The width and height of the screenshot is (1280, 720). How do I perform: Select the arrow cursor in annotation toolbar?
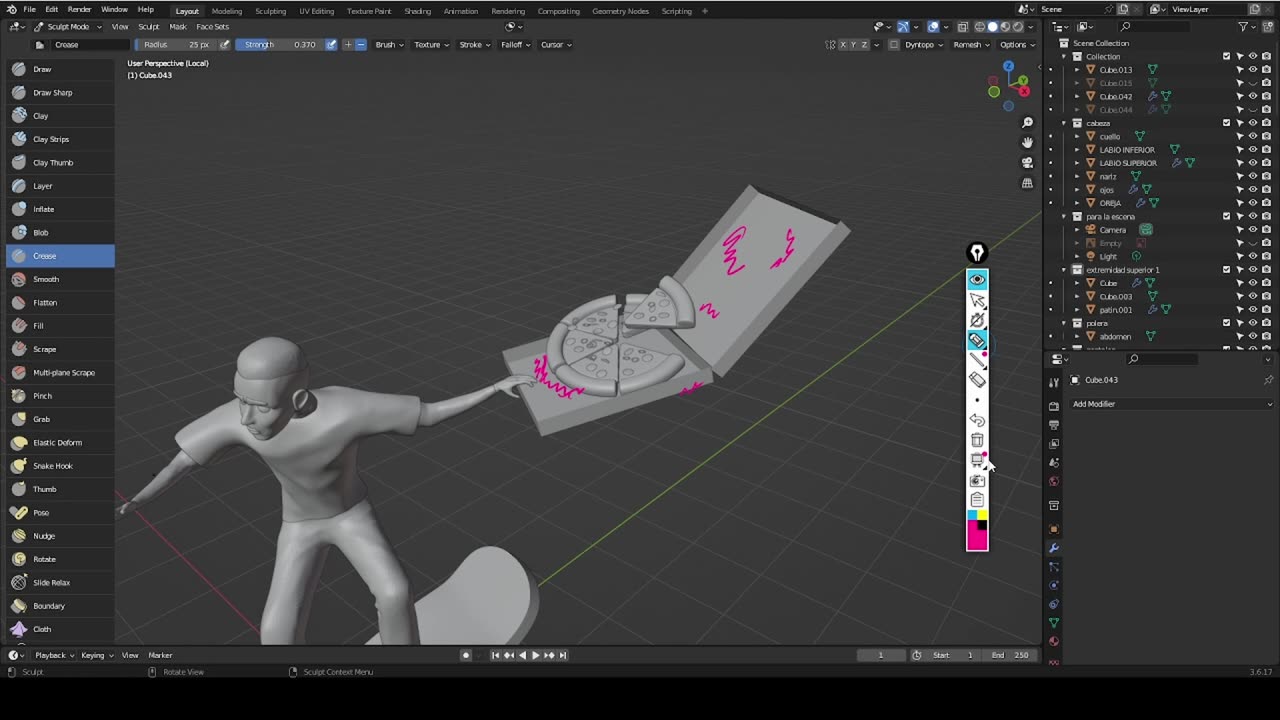[977, 300]
